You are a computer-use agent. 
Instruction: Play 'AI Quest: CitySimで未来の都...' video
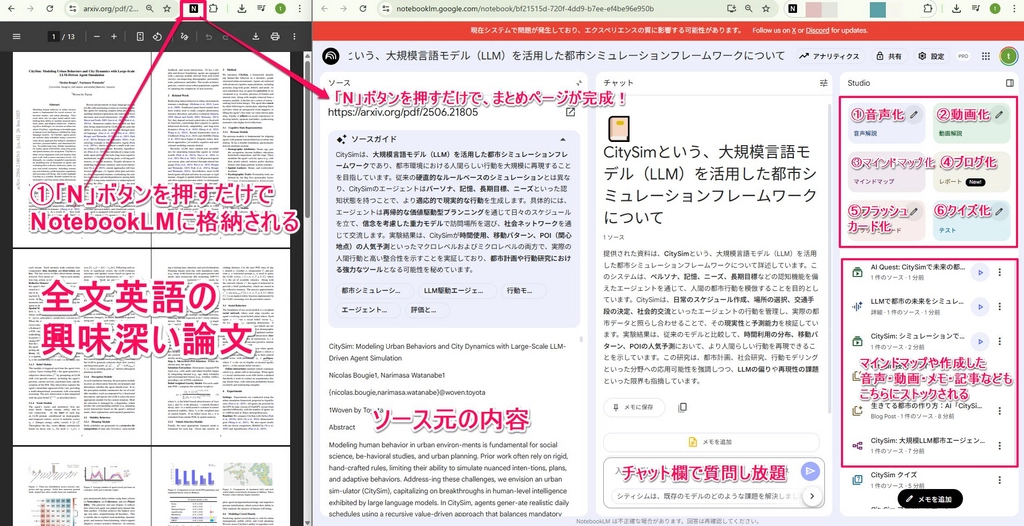[979, 272]
